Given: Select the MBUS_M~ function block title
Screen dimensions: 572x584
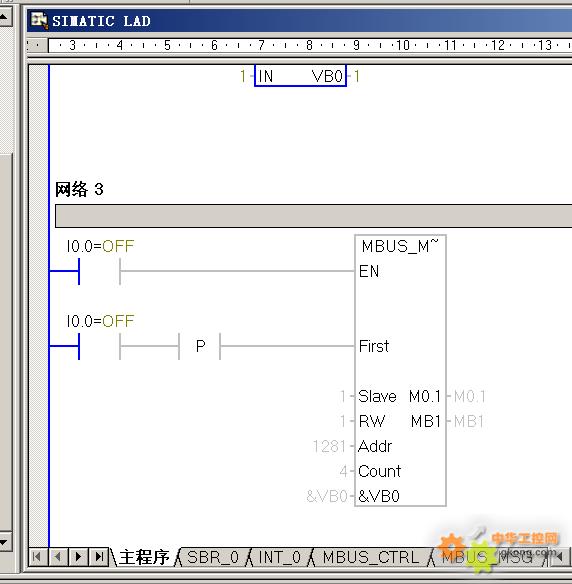Looking at the screenshot, I should [400, 246].
